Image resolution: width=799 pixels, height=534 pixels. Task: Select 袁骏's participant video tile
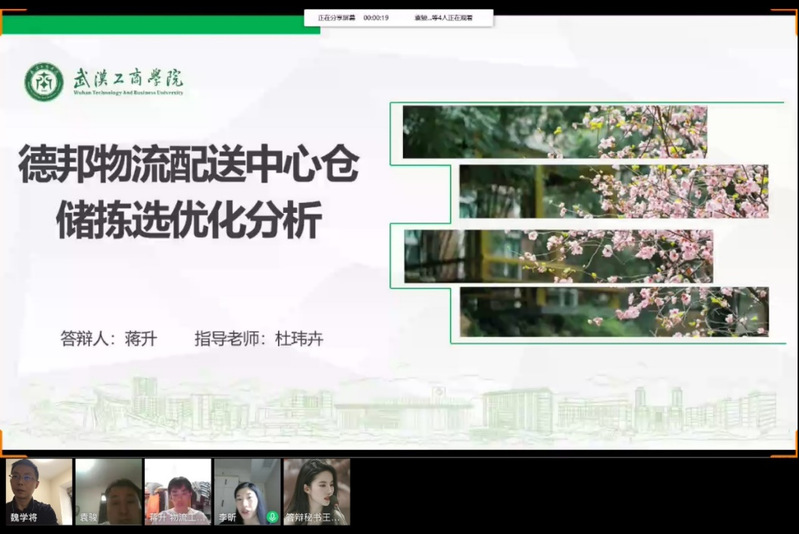108,491
